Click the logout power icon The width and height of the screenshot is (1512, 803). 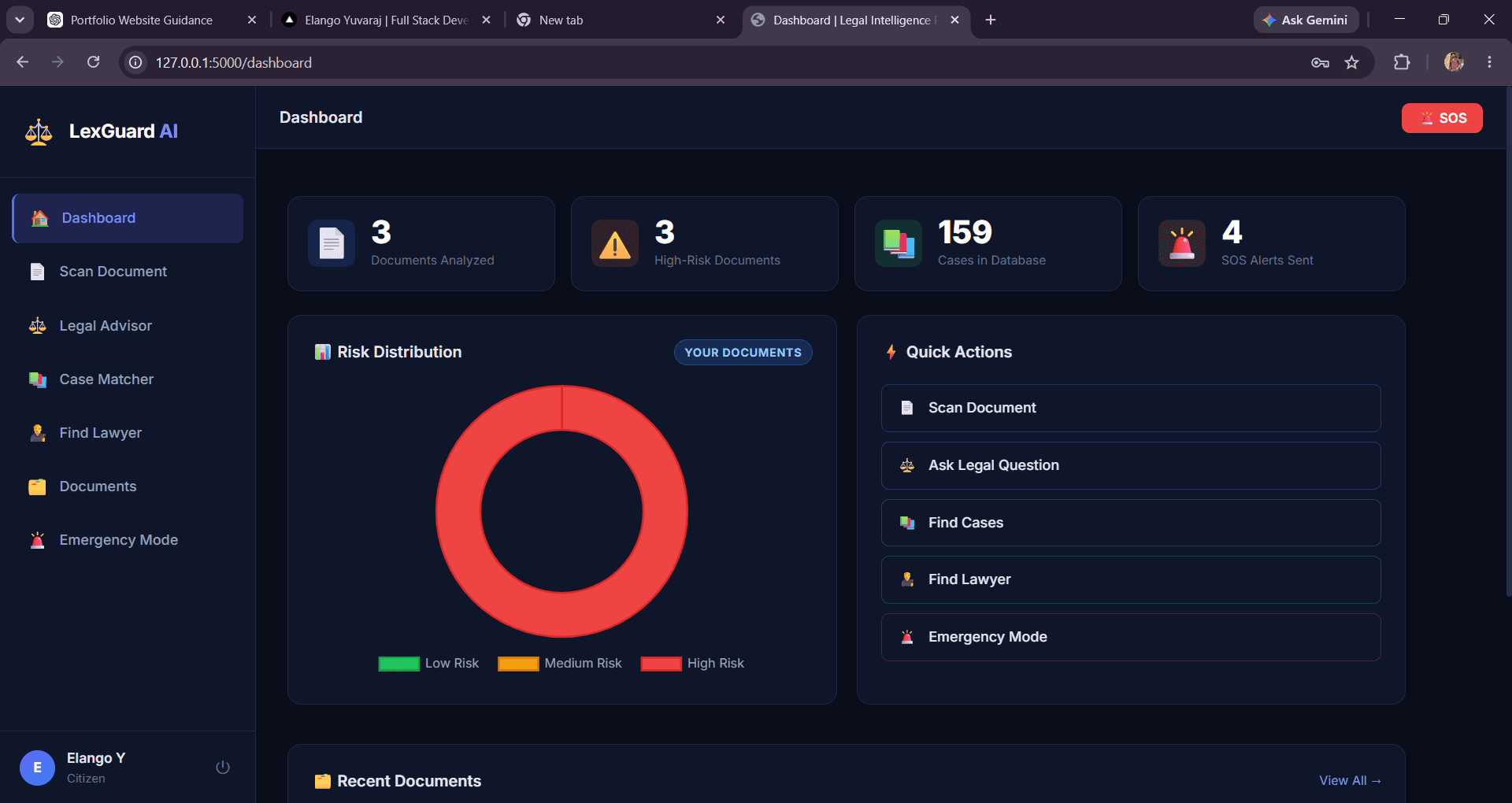coord(223,767)
